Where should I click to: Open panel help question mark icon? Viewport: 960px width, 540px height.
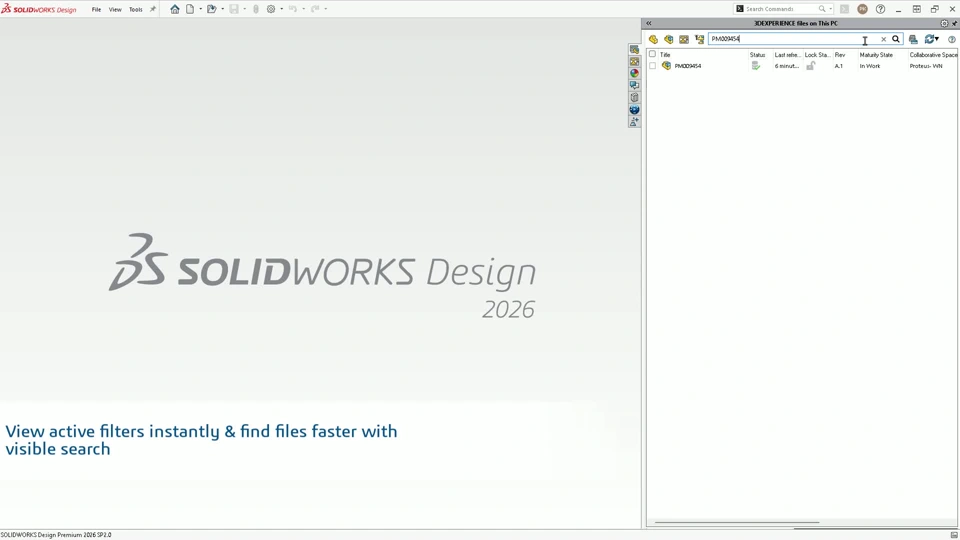[951, 39]
